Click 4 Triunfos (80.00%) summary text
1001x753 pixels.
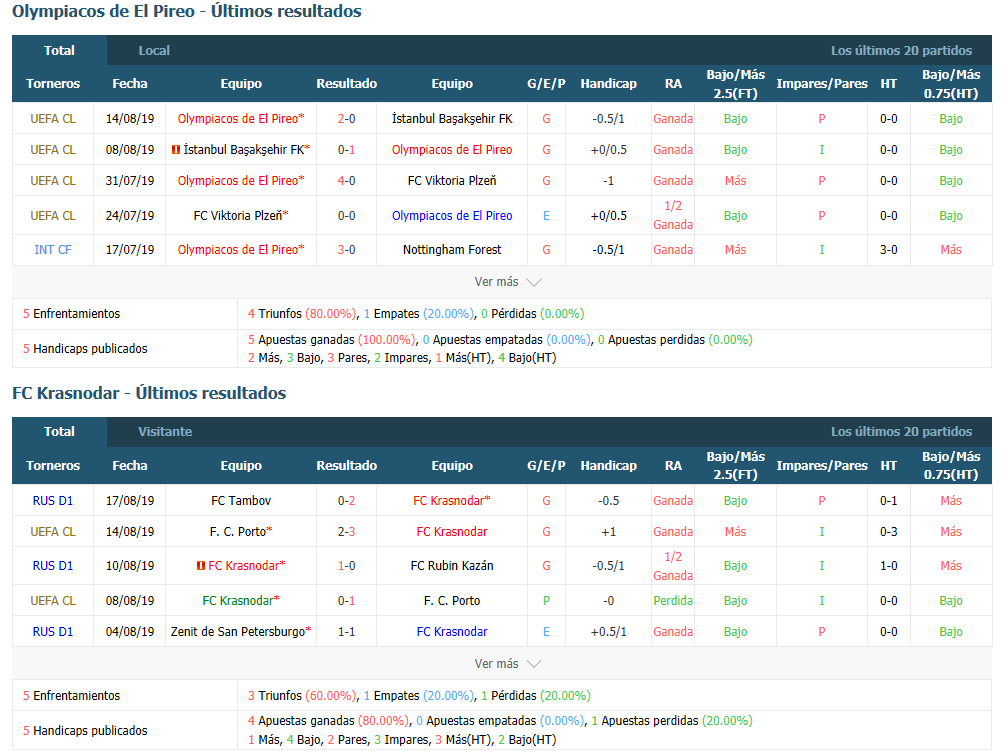coord(302,314)
